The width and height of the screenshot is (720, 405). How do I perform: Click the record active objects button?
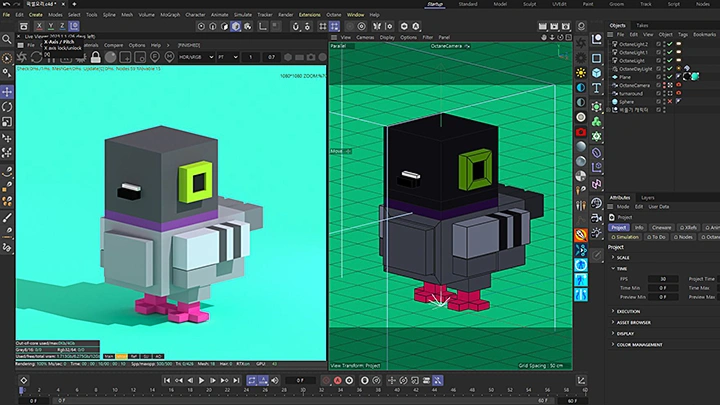(x=326, y=380)
